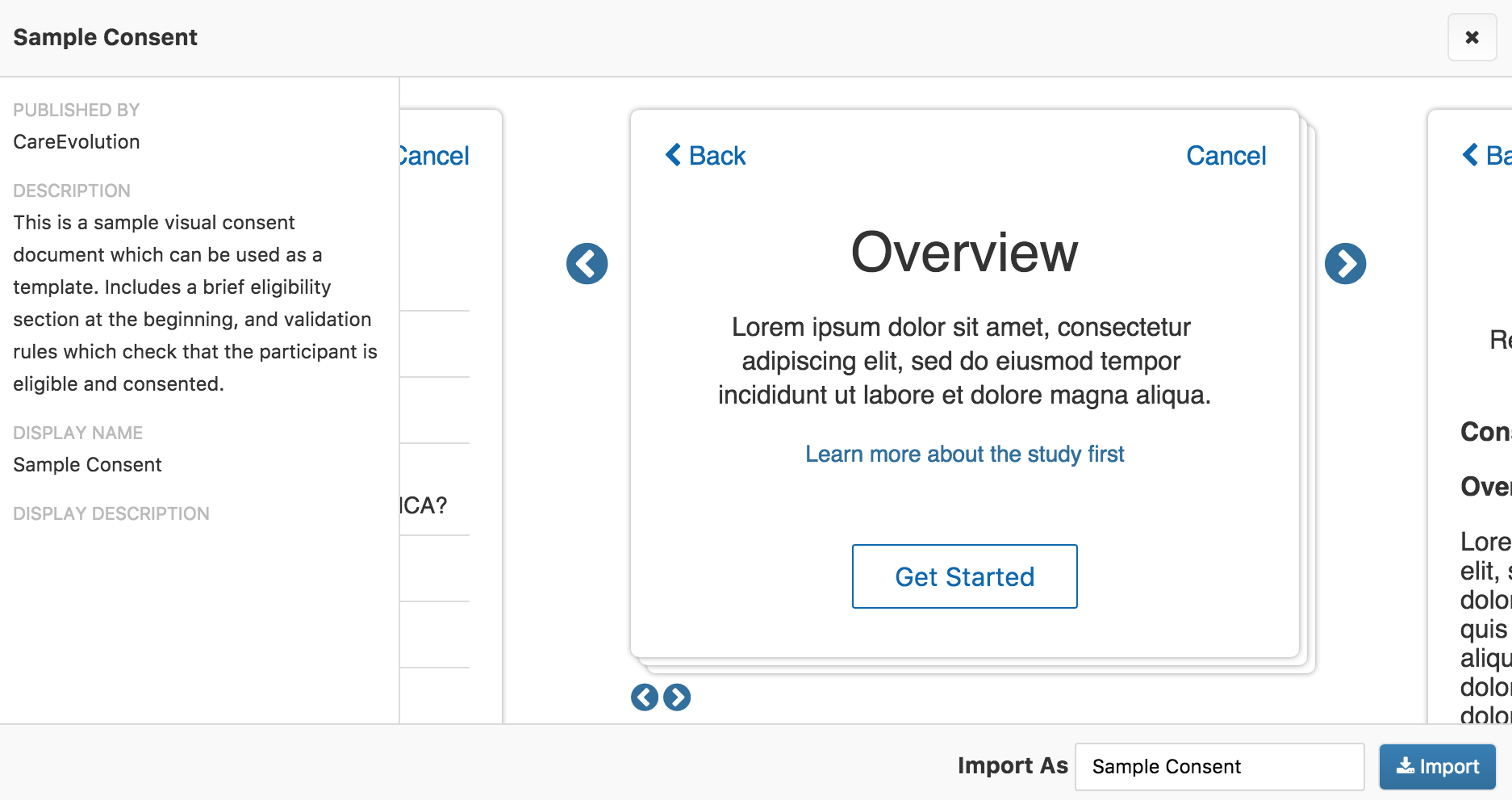1512x800 pixels.
Task: Open 'Learn more about the study first' link
Action: click(x=964, y=454)
